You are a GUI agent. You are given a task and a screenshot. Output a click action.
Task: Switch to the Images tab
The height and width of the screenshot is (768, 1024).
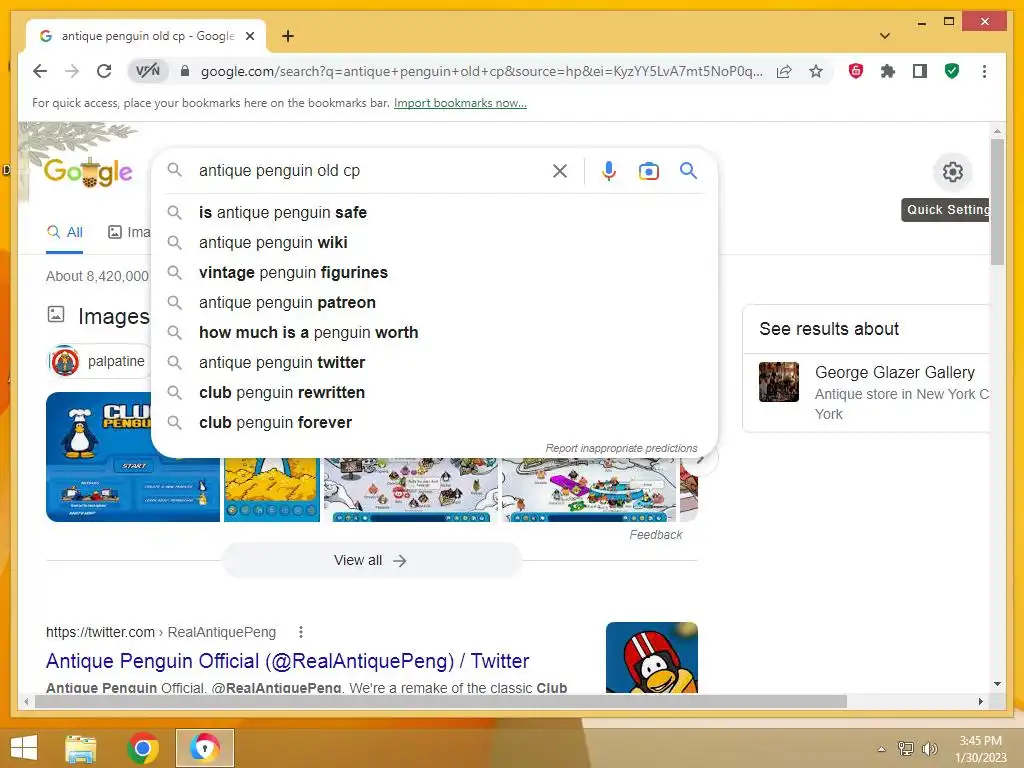point(129,232)
